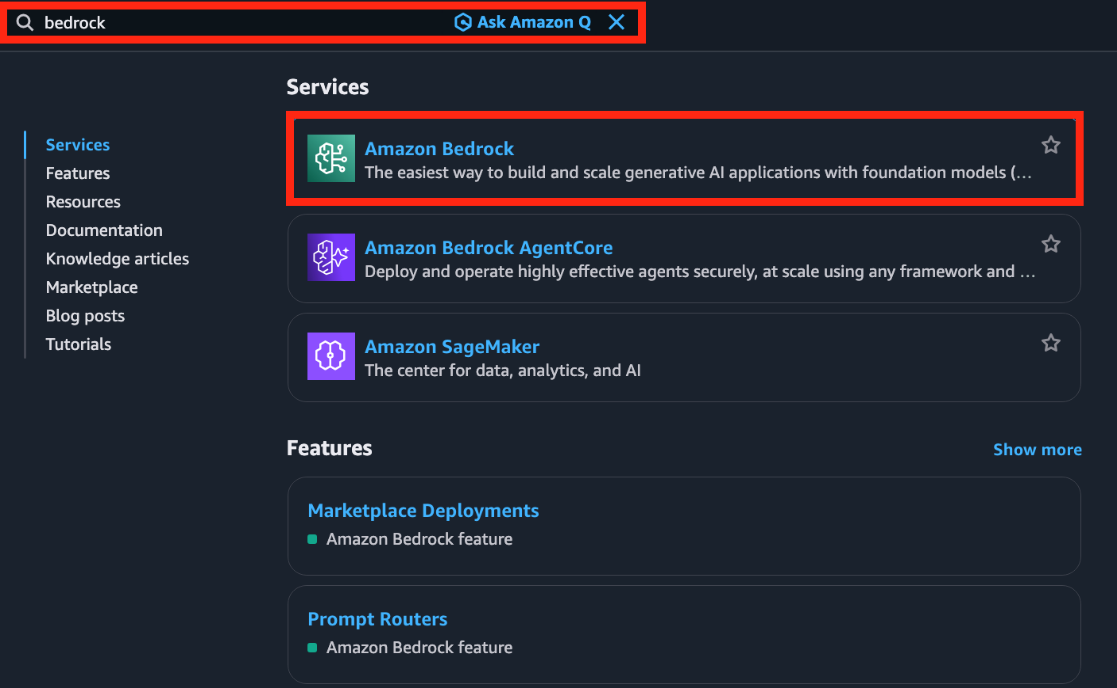This screenshot has width=1117, height=688.
Task: Favorite Amazon Bedrock AgentCore with the star
Action: pos(1051,244)
